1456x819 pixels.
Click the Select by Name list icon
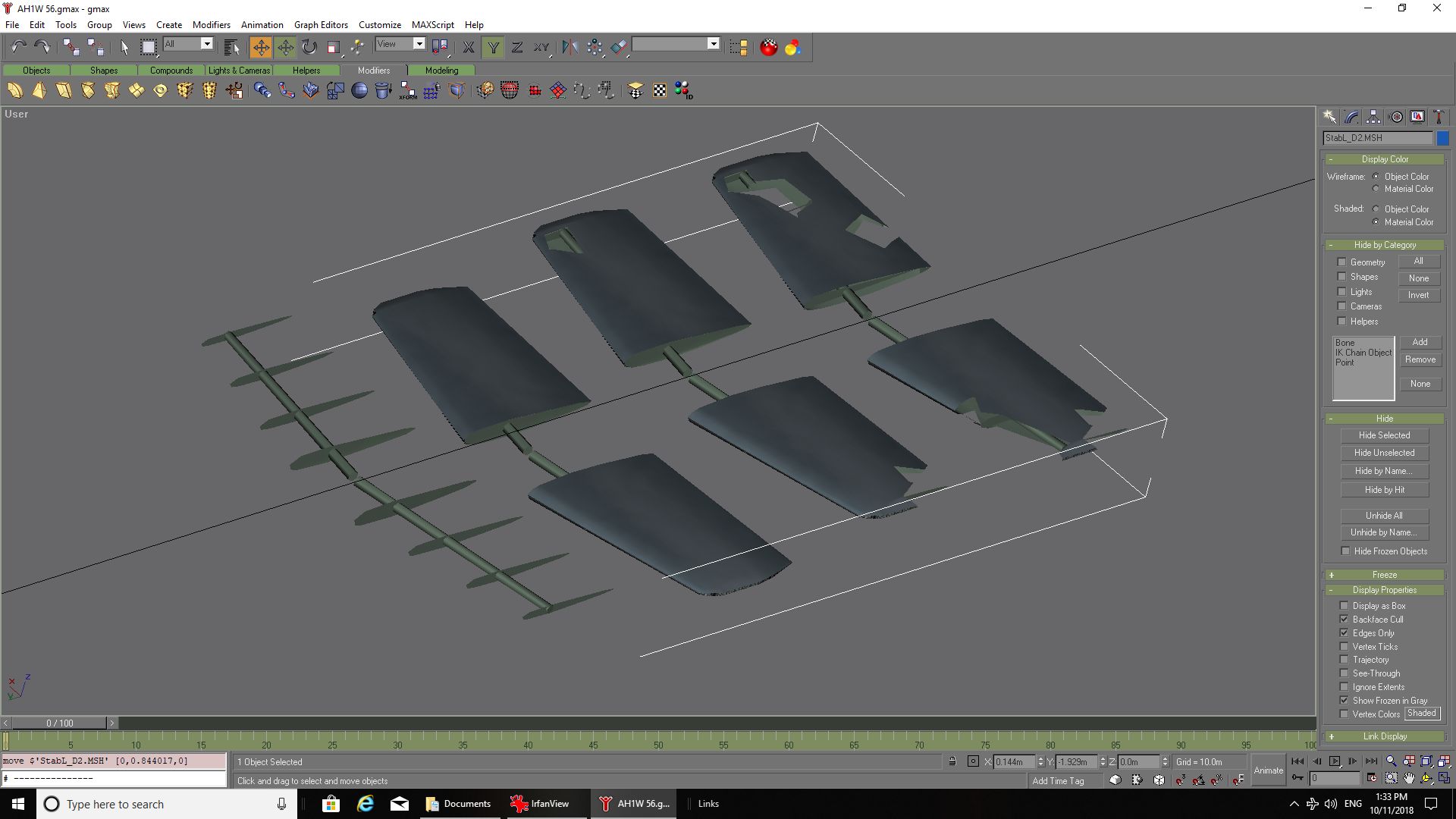tap(232, 48)
